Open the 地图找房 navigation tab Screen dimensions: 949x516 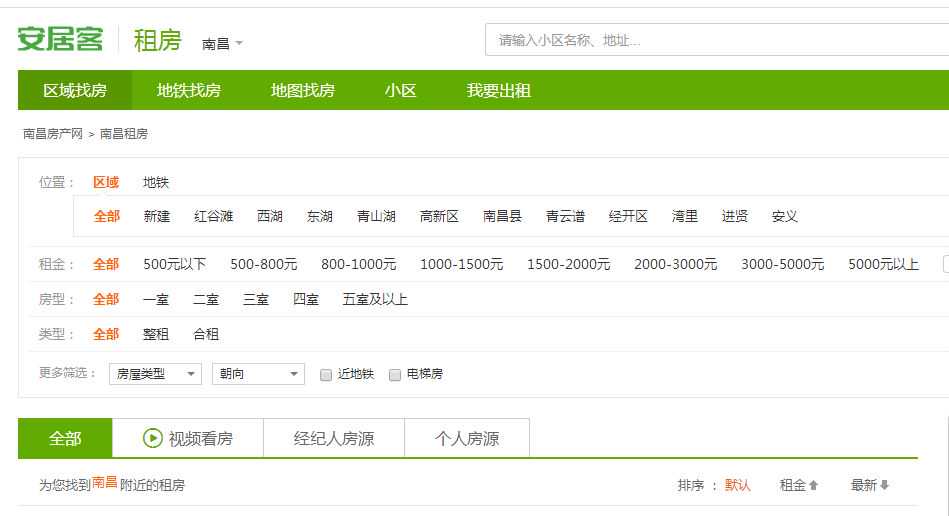pyautogui.click(x=303, y=91)
